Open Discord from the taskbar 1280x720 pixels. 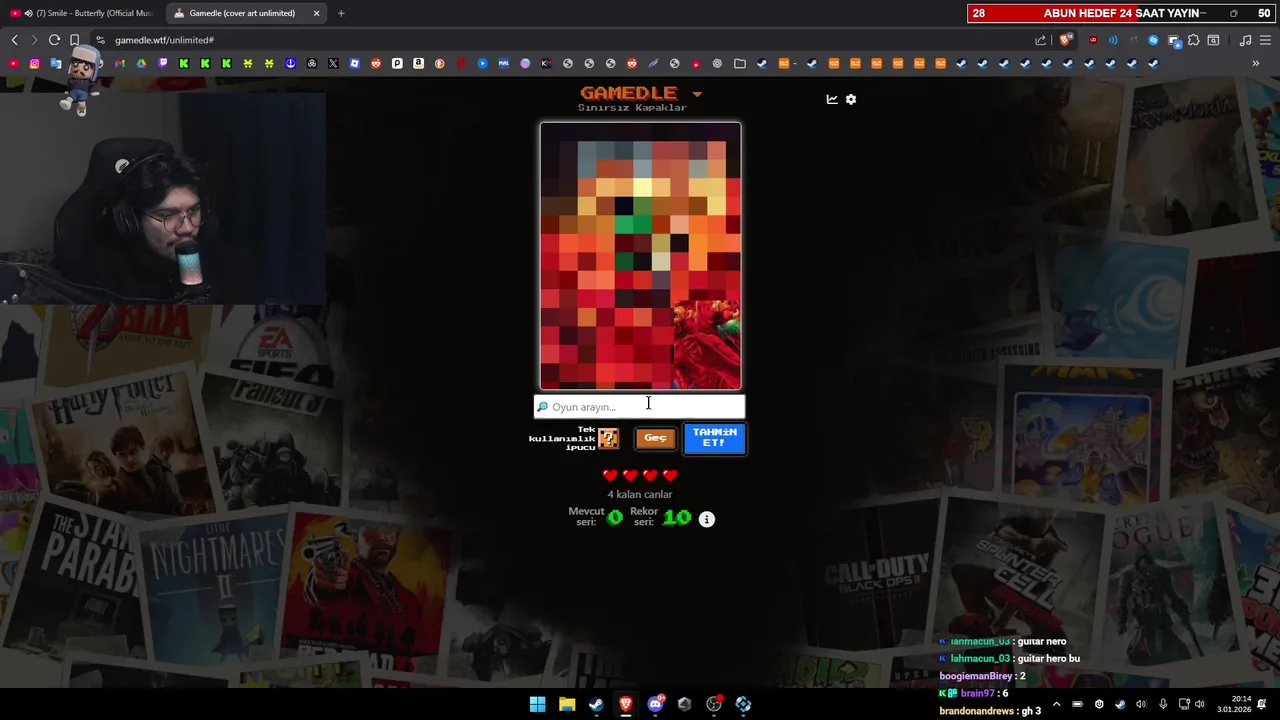click(655, 704)
